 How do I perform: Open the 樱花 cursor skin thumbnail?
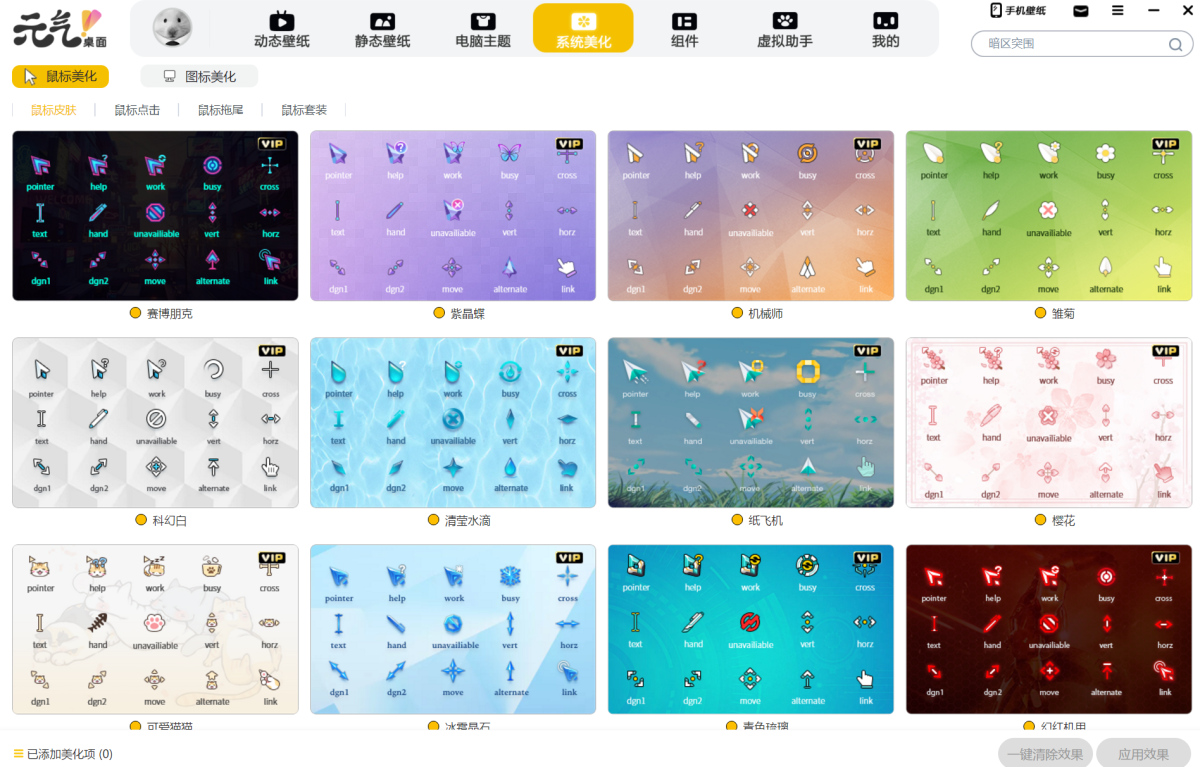pos(1049,423)
